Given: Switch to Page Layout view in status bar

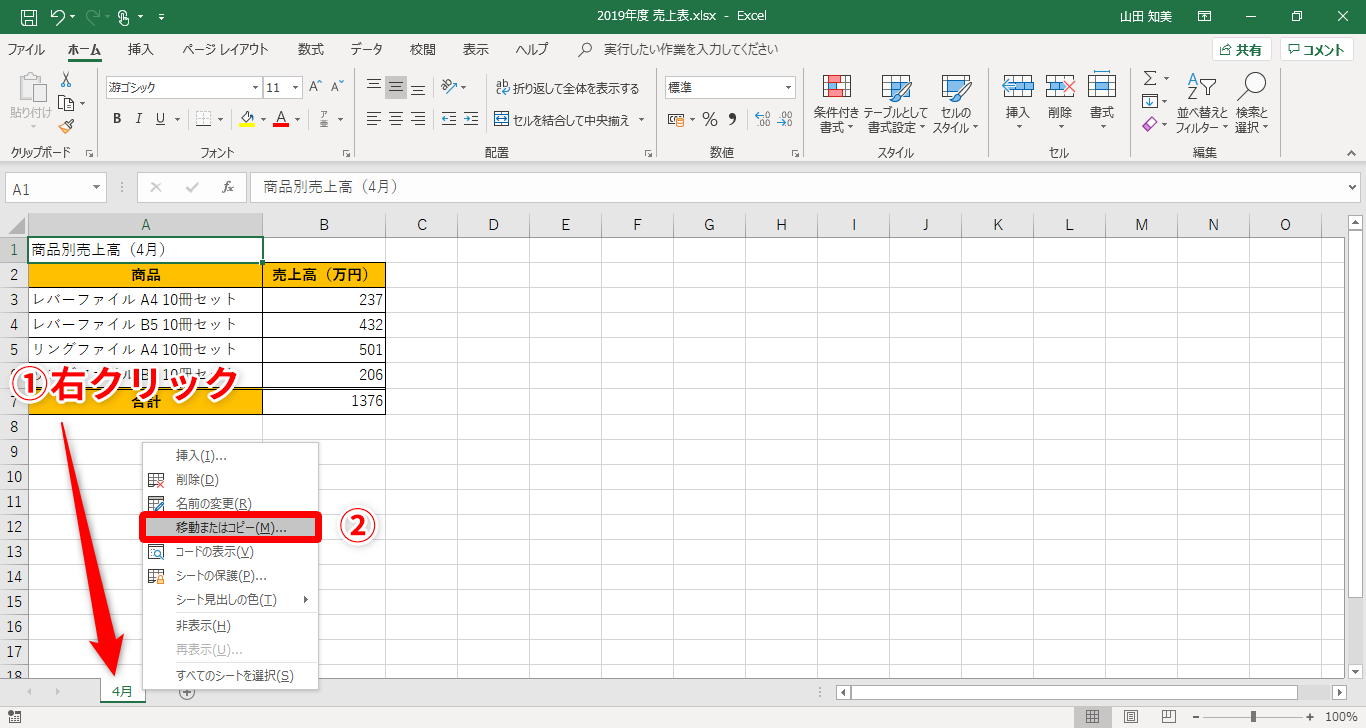Looking at the screenshot, I should (1130, 716).
